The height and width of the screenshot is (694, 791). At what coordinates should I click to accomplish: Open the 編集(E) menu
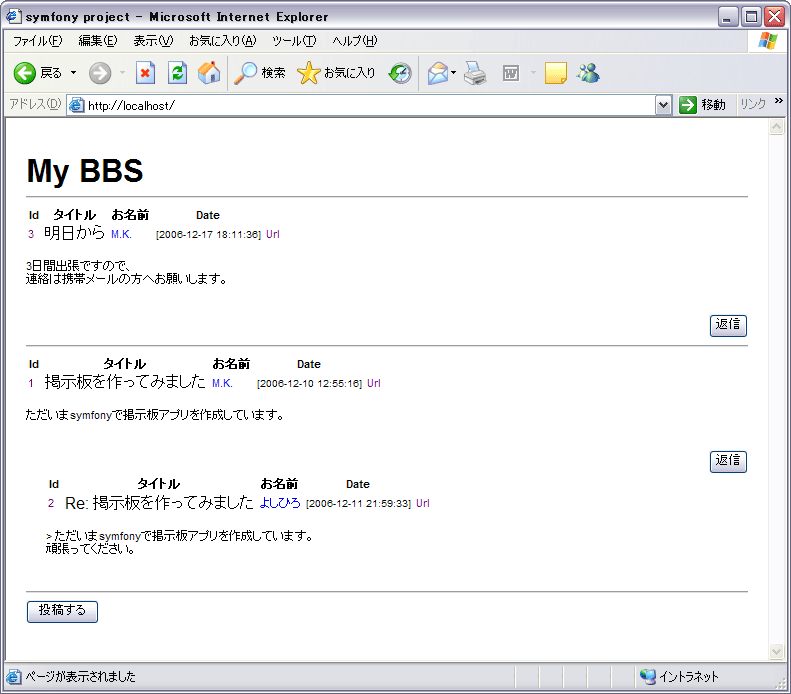pos(98,41)
